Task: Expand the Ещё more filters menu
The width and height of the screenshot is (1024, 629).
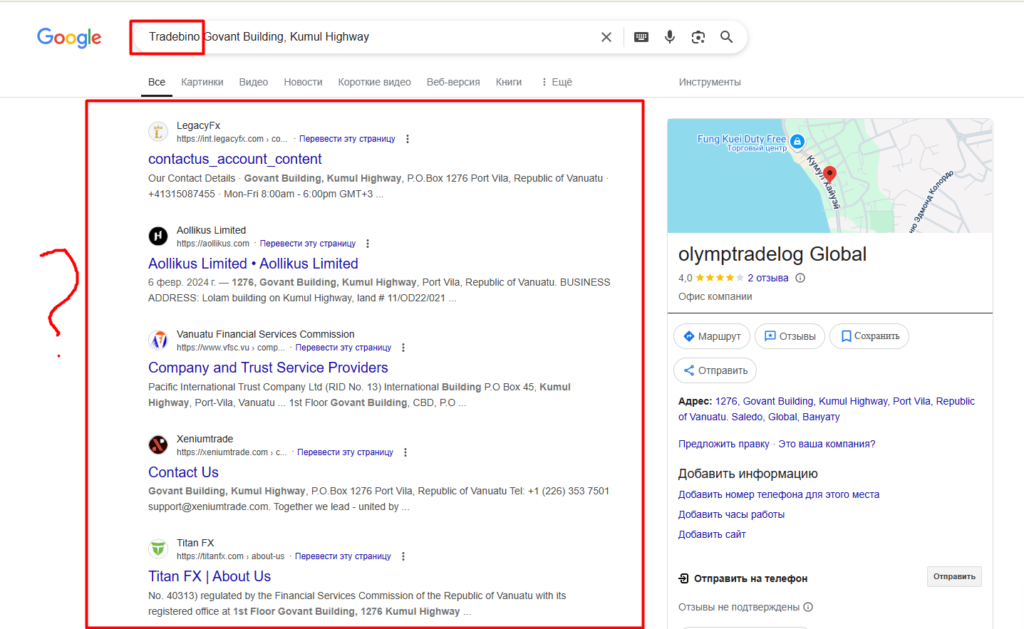Action: click(x=556, y=82)
